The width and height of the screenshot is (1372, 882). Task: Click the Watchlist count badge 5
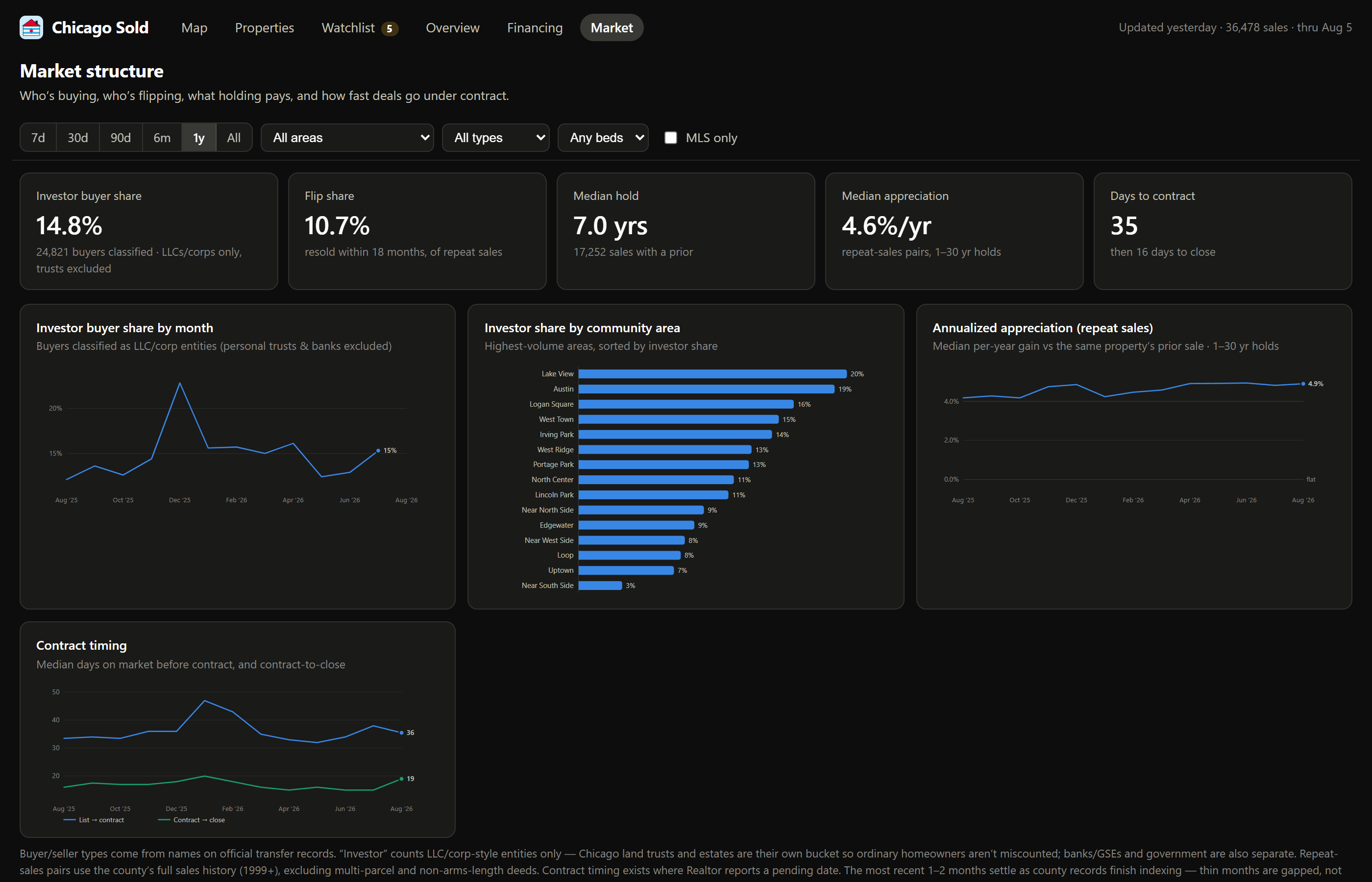[390, 28]
